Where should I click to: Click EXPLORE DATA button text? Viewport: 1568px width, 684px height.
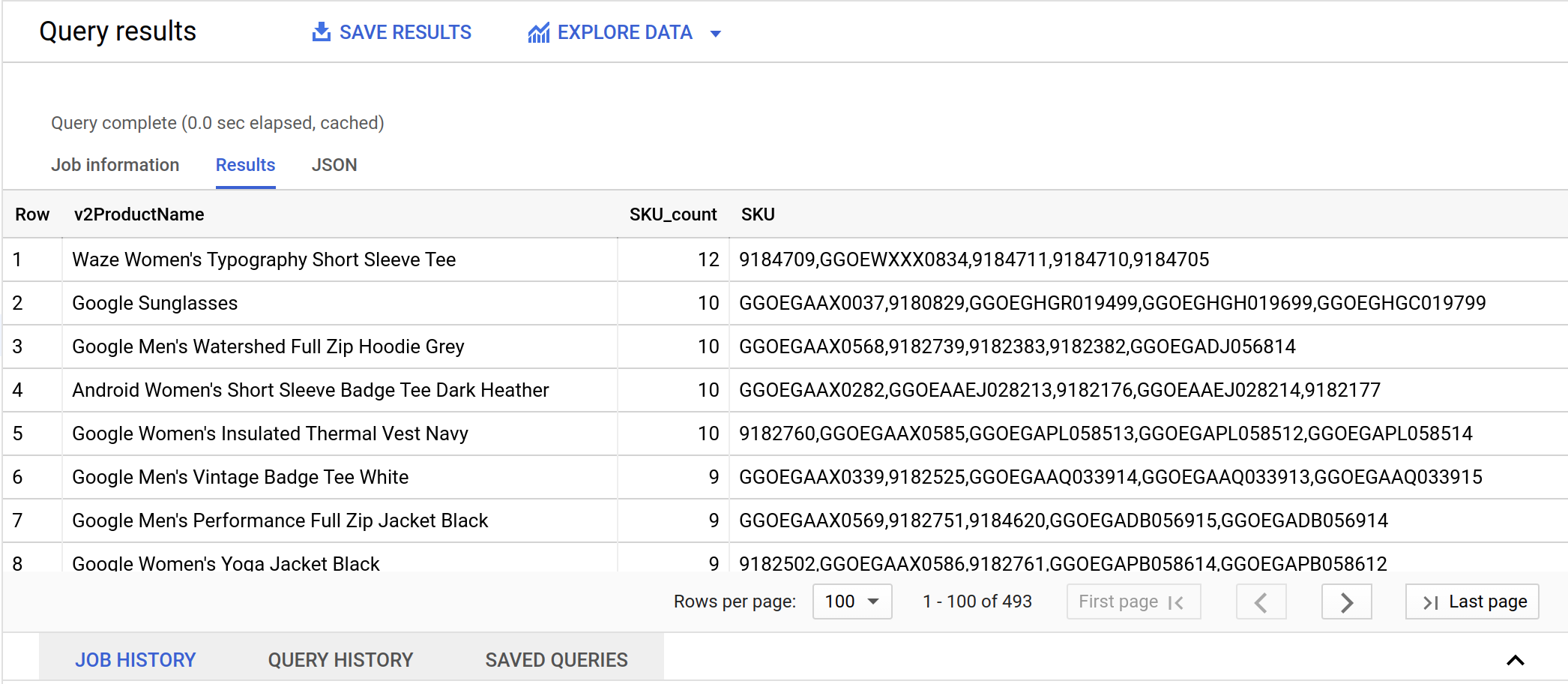pyautogui.click(x=625, y=32)
